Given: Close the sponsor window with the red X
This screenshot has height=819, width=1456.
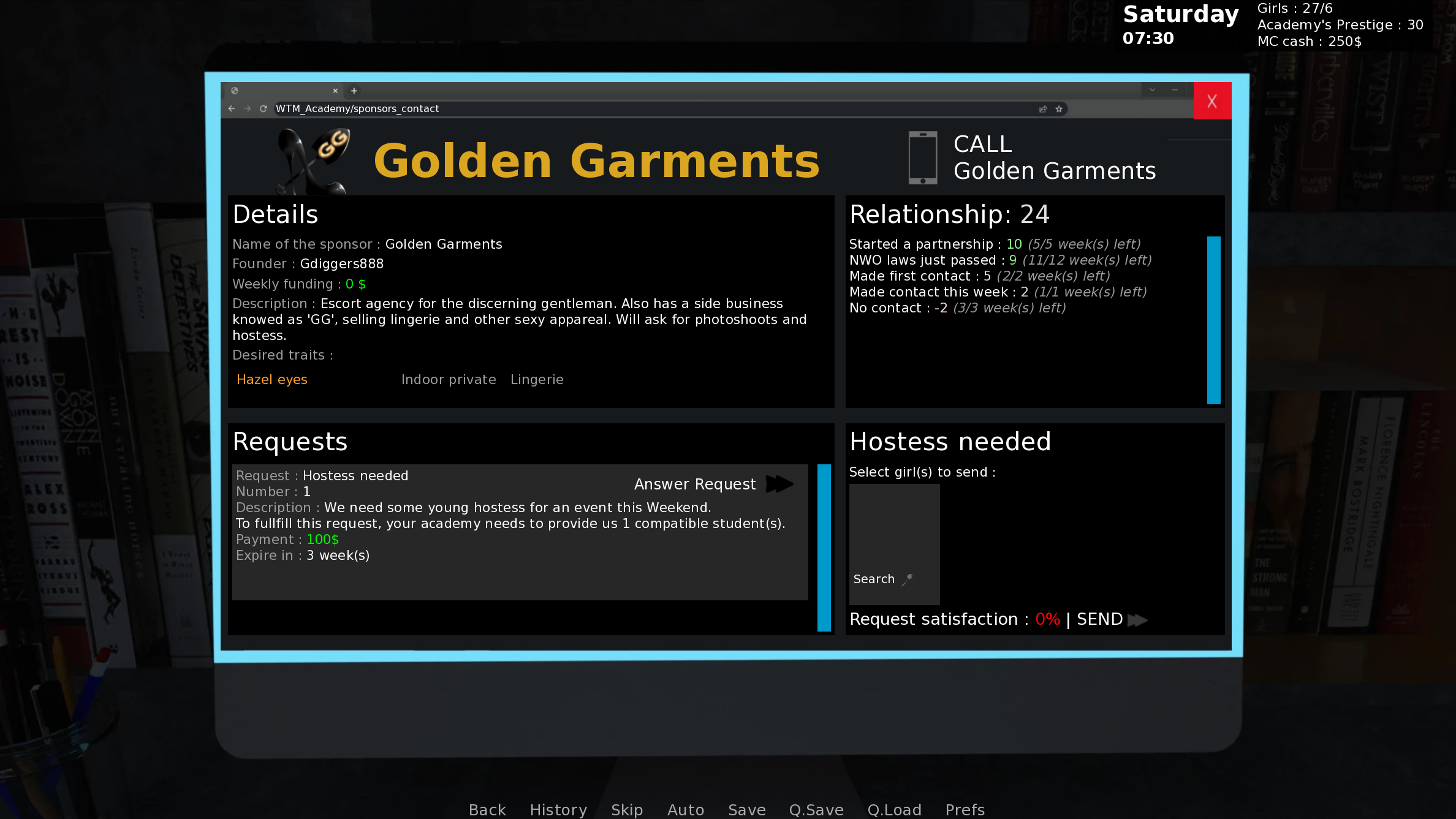Looking at the screenshot, I should tap(1212, 101).
